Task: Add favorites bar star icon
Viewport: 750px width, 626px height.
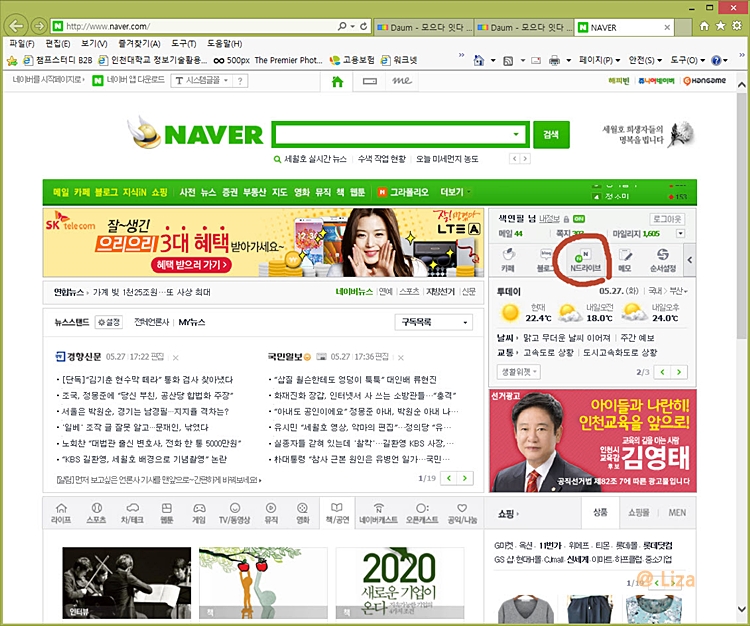Action: (12, 61)
